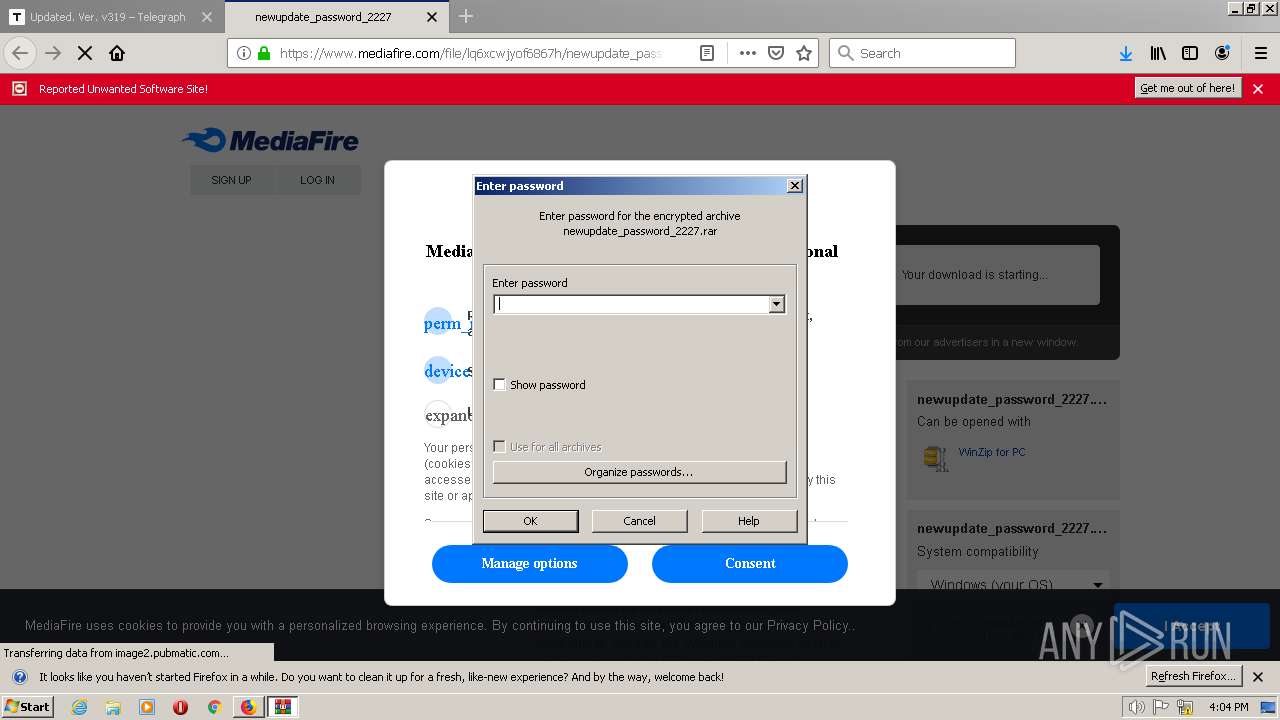Open the Downloads arrow in the toolbar
This screenshot has width=1280, height=720.
click(1126, 53)
